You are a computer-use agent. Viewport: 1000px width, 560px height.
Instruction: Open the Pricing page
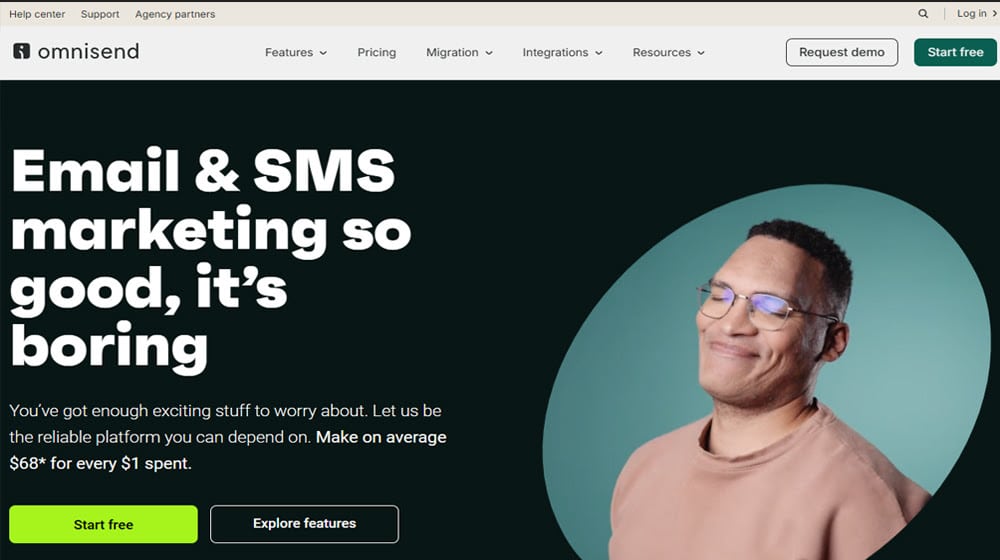(376, 52)
